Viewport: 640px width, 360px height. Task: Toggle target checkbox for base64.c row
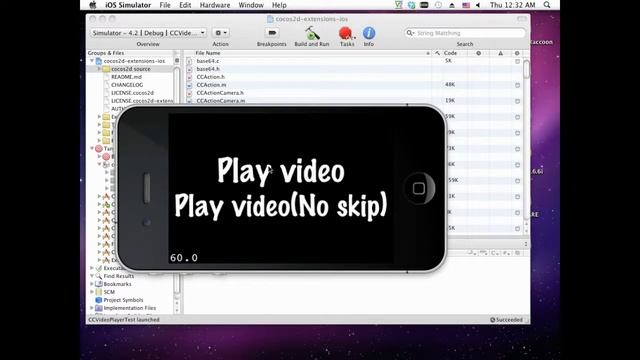(517, 61)
